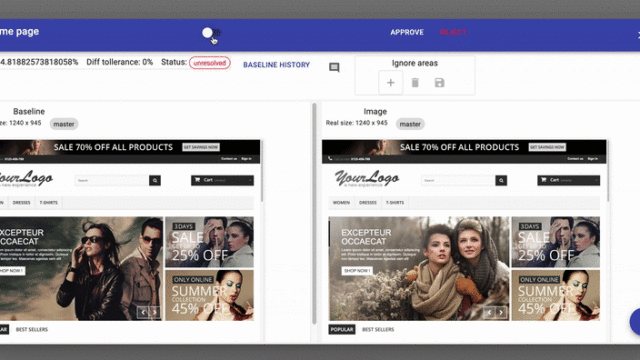Select DRESSES tab in Baseline screenshot
This screenshot has width=640, height=360.
pos(22,202)
